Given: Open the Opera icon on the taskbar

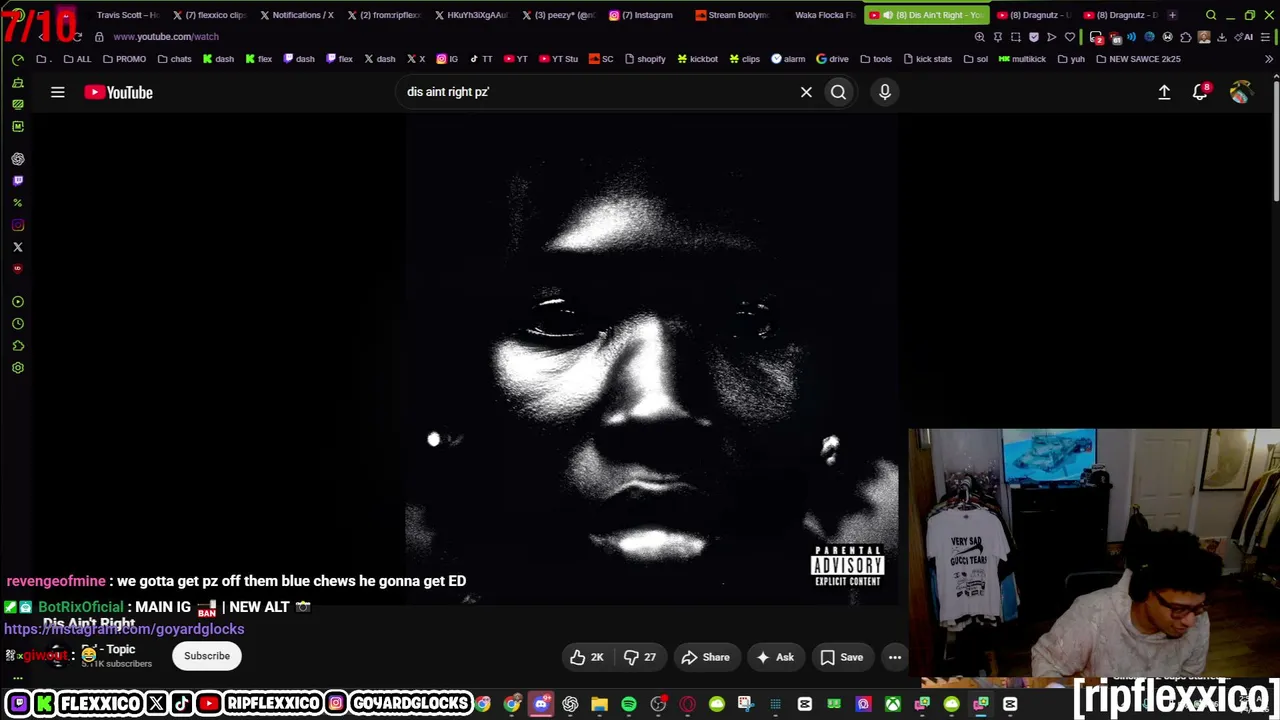Looking at the screenshot, I should click(687, 705).
